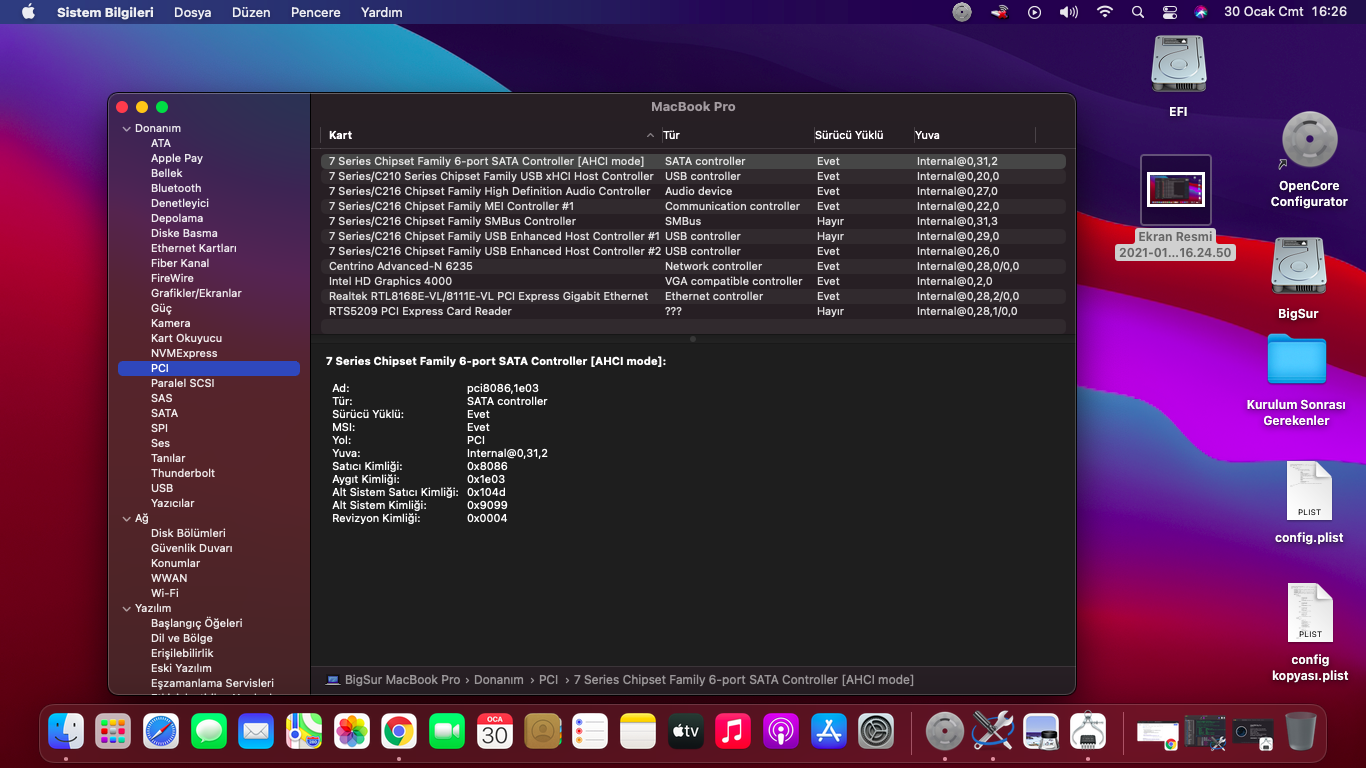Open the App Store dock icon
The height and width of the screenshot is (768, 1366).
(829, 732)
